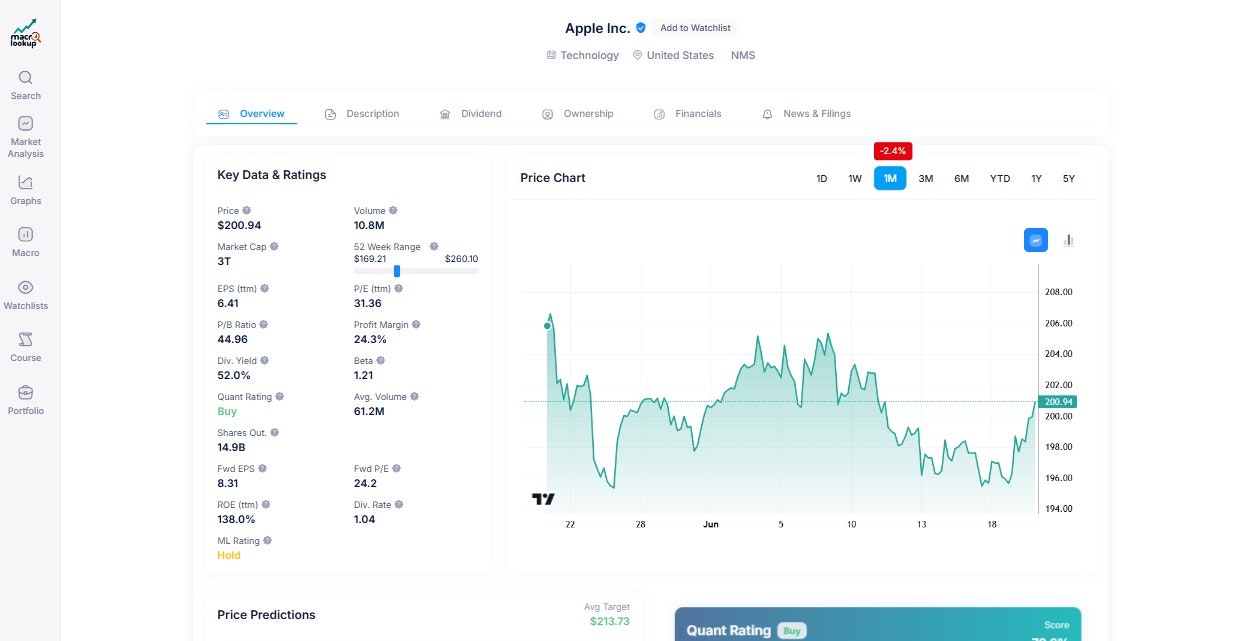Select the 1W chart range
The width and height of the screenshot is (1236, 641).
tap(855, 179)
